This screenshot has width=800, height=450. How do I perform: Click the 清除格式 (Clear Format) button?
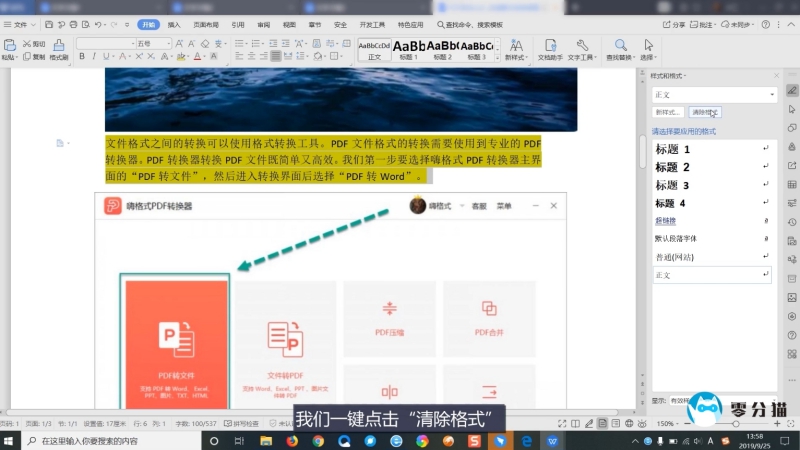[704, 112]
